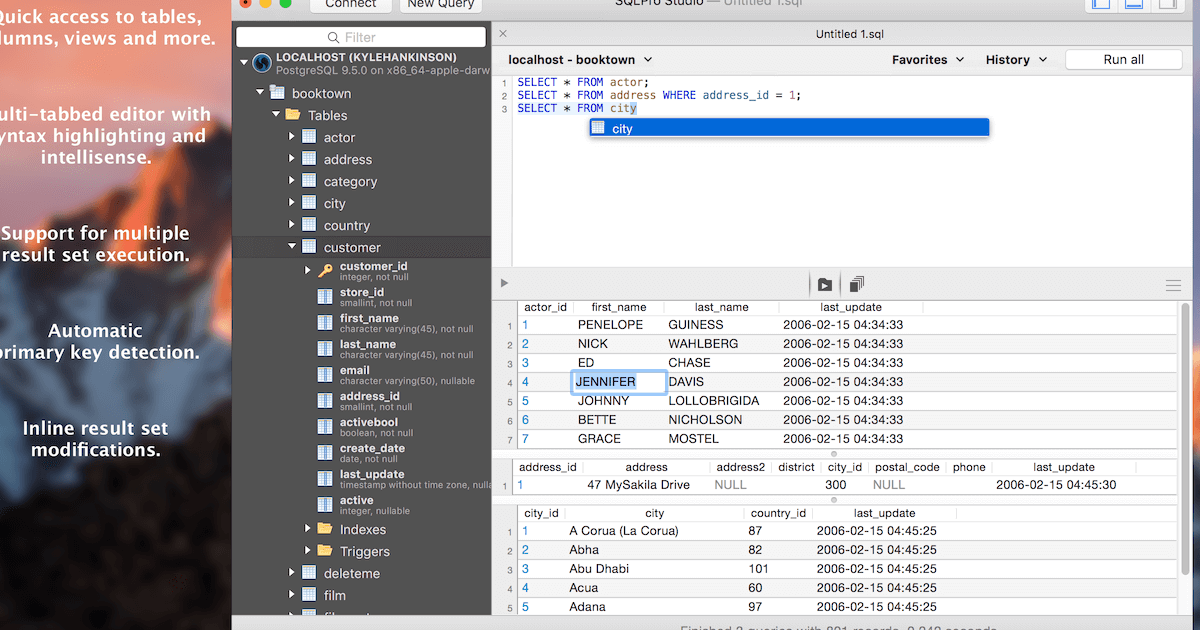Open the localhost - booktown connection dropdown

(580, 60)
